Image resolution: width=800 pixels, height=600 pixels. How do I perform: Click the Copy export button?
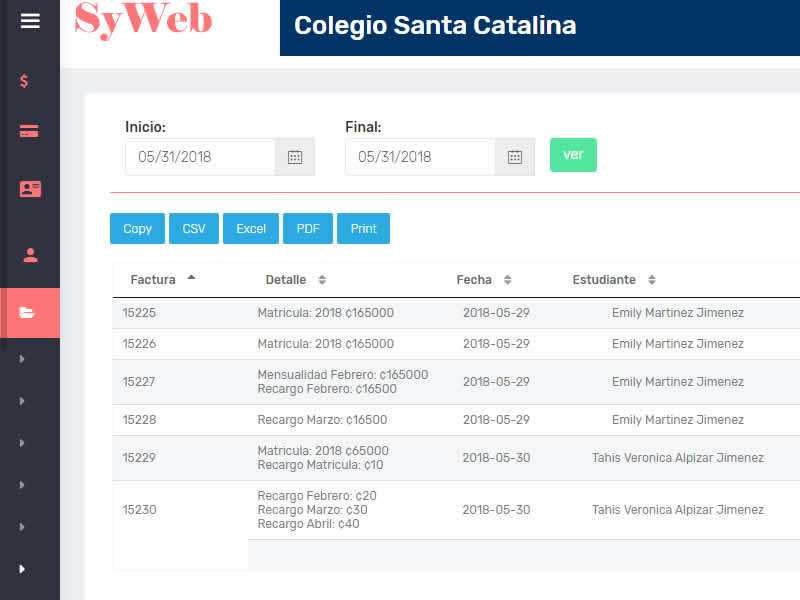137,229
